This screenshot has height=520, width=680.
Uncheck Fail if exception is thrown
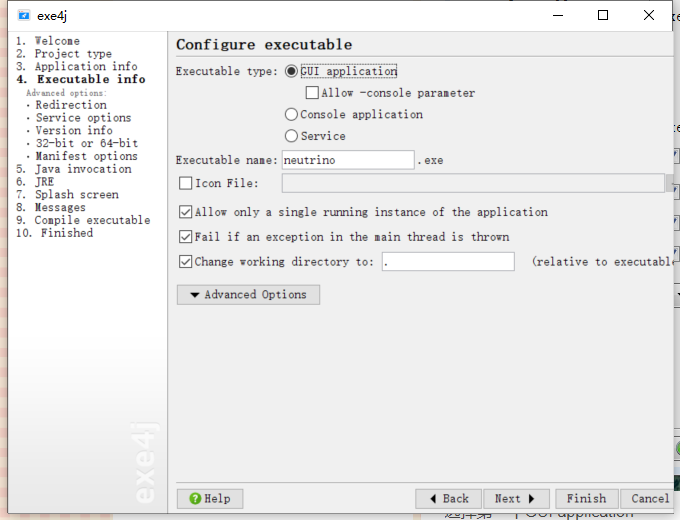click(185, 237)
